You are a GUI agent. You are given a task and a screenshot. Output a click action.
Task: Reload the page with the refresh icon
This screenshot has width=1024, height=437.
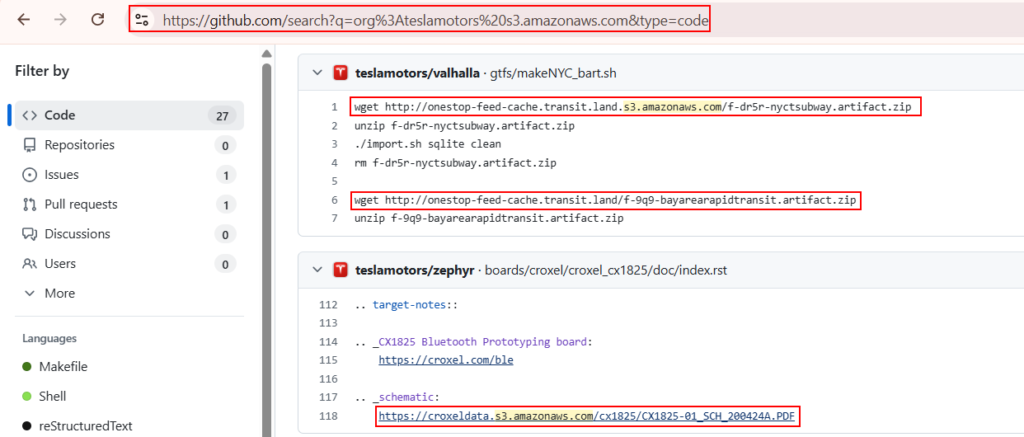[98, 20]
